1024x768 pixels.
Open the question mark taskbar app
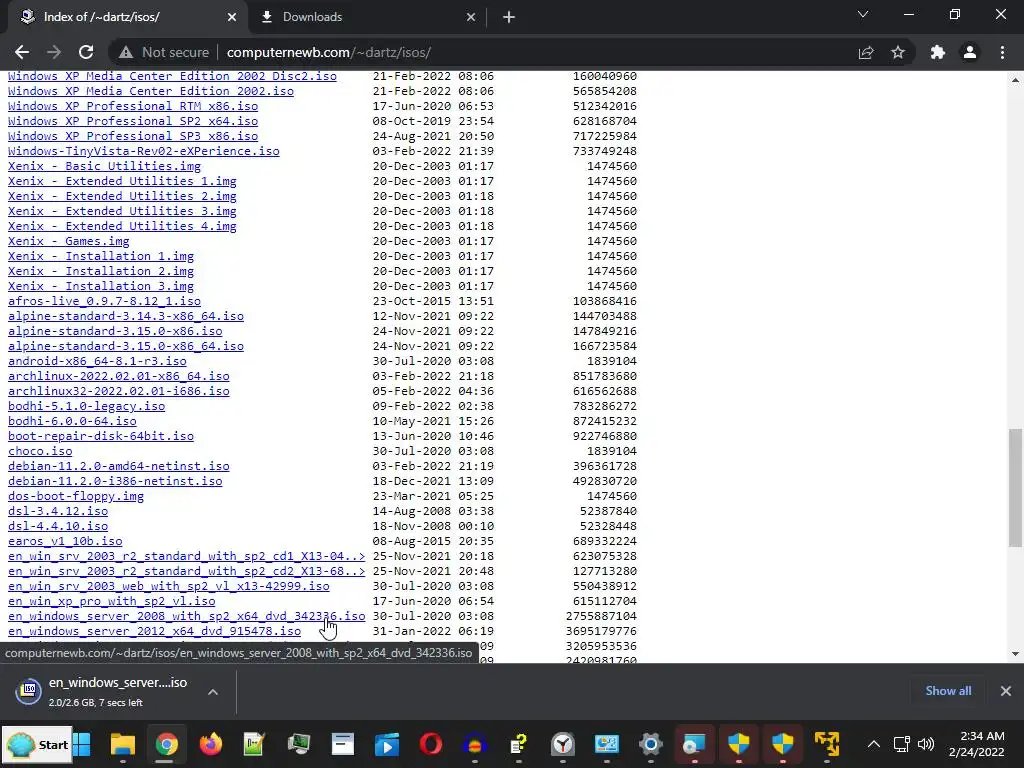519,744
